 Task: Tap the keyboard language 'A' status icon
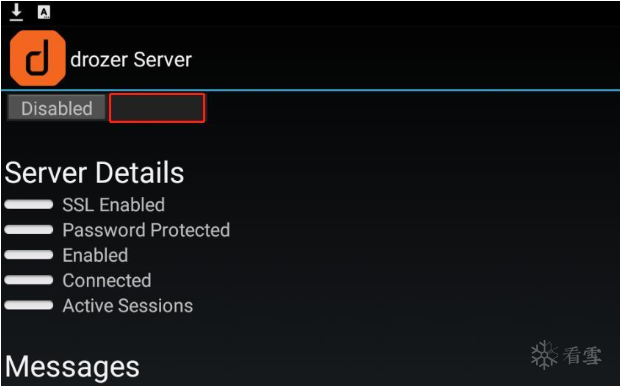point(44,12)
